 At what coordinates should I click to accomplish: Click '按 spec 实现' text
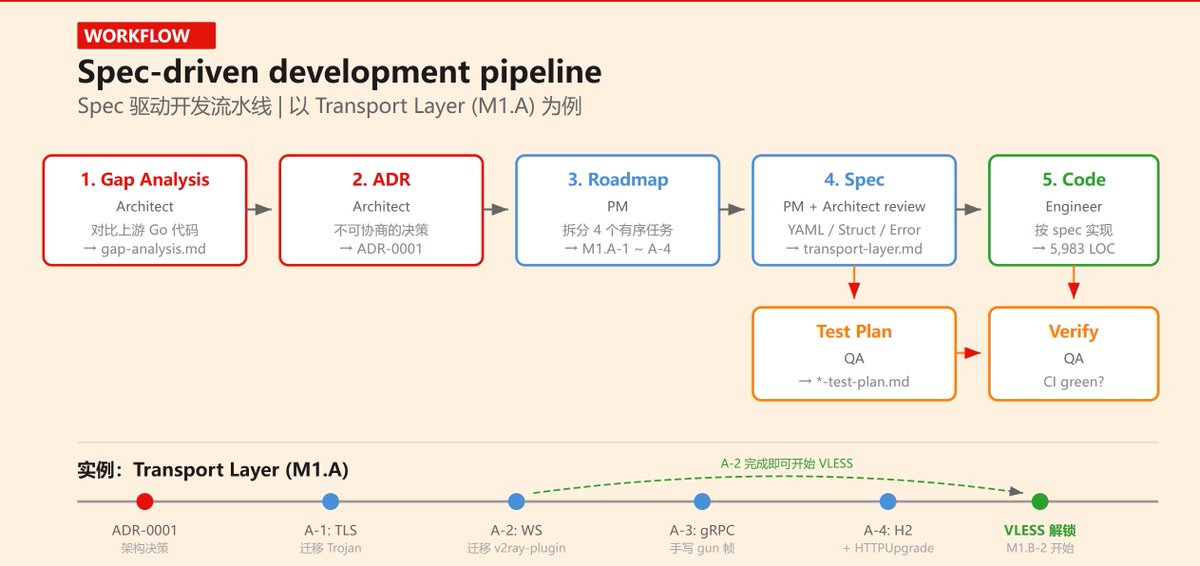click(x=1074, y=229)
